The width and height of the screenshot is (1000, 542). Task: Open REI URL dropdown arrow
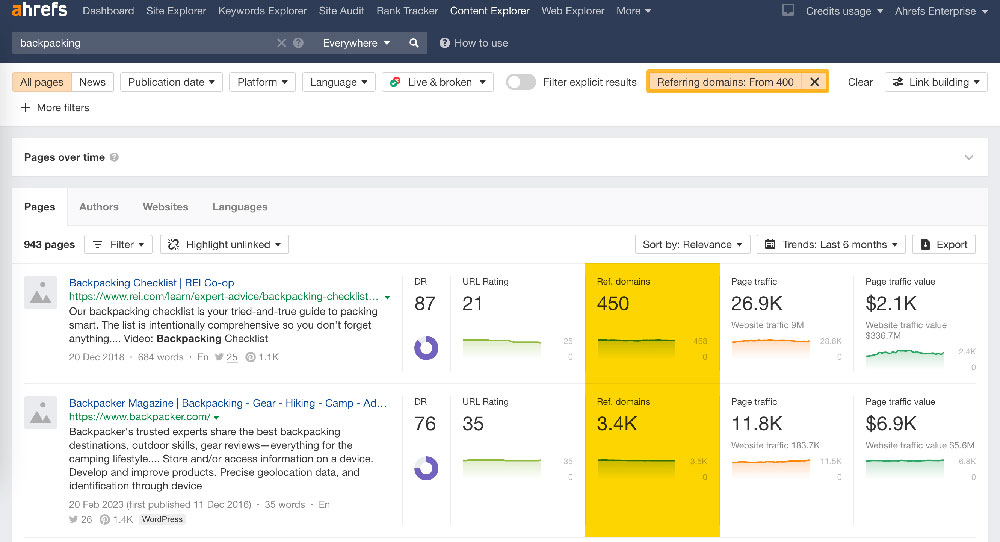[x=387, y=297]
